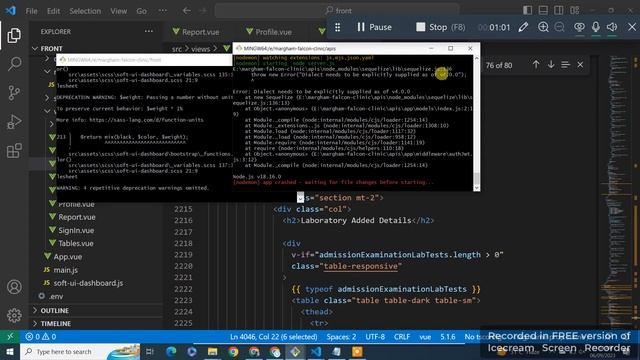Grab the recorder toolbar drag handle
Image resolution: width=640 pixels, height=360 pixels.
pyautogui.click(x=338, y=27)
